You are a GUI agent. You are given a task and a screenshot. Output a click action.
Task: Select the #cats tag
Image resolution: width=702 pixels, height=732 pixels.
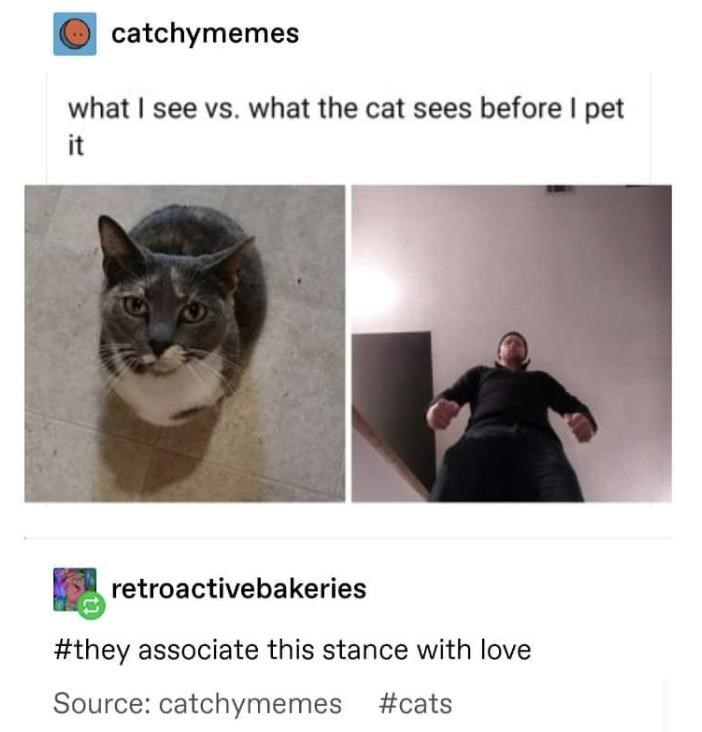[x=415, y=704]
